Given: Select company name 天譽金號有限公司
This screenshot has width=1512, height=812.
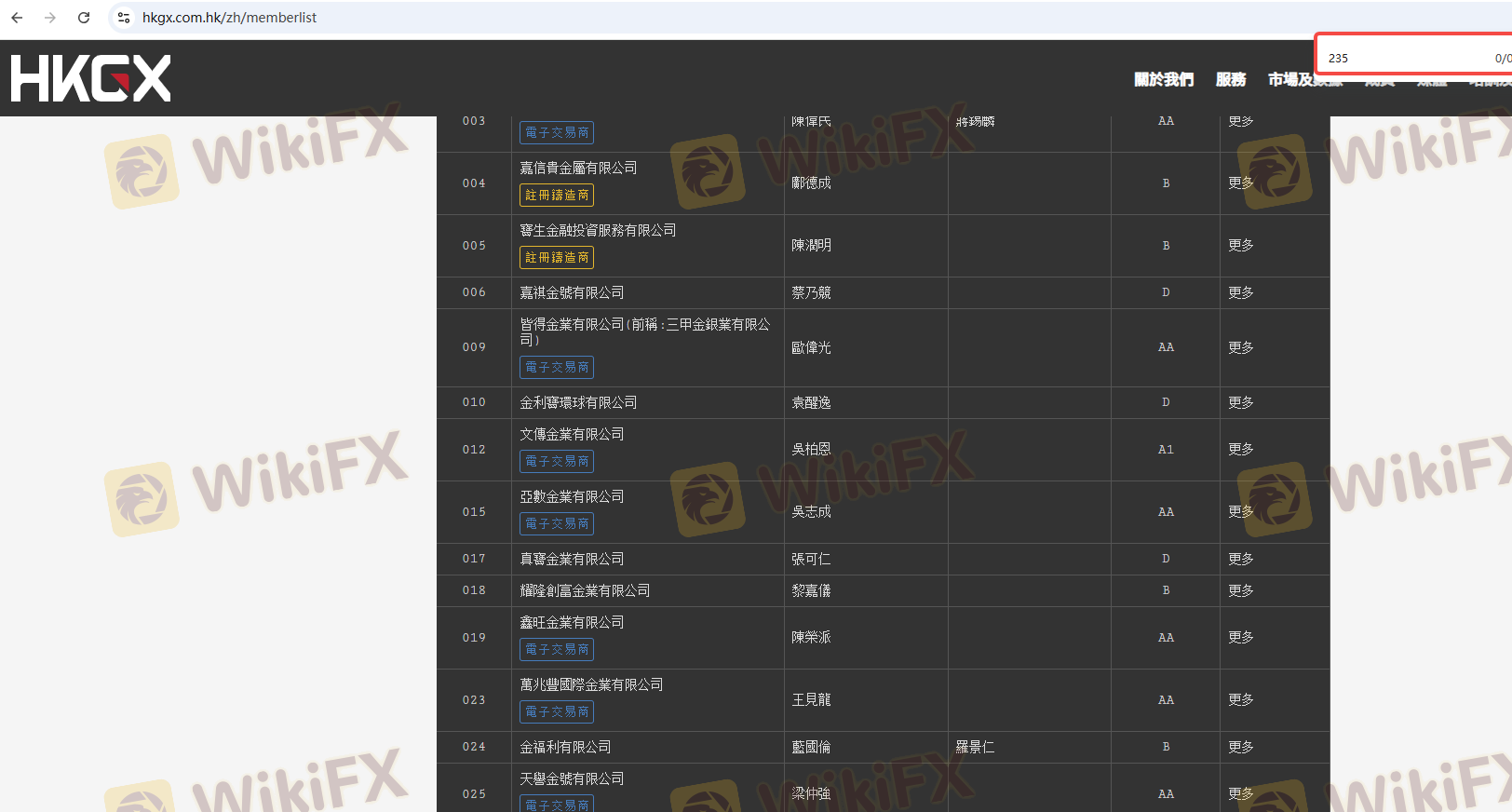Looking at the screenshot, I should pyautogui.click(x=572, y=779).
